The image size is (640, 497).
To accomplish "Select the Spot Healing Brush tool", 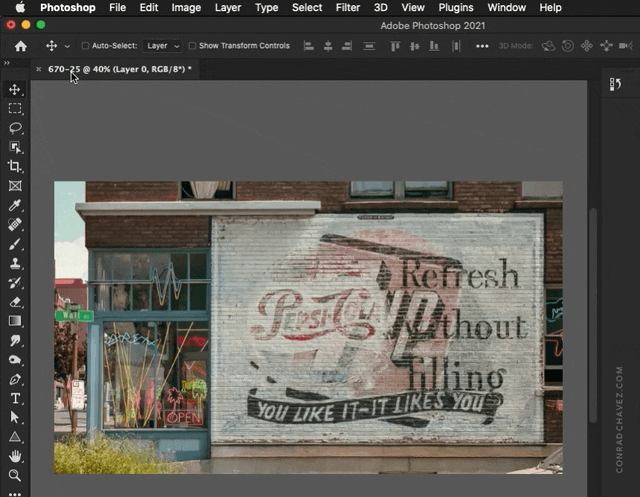I will coord(15,224).
